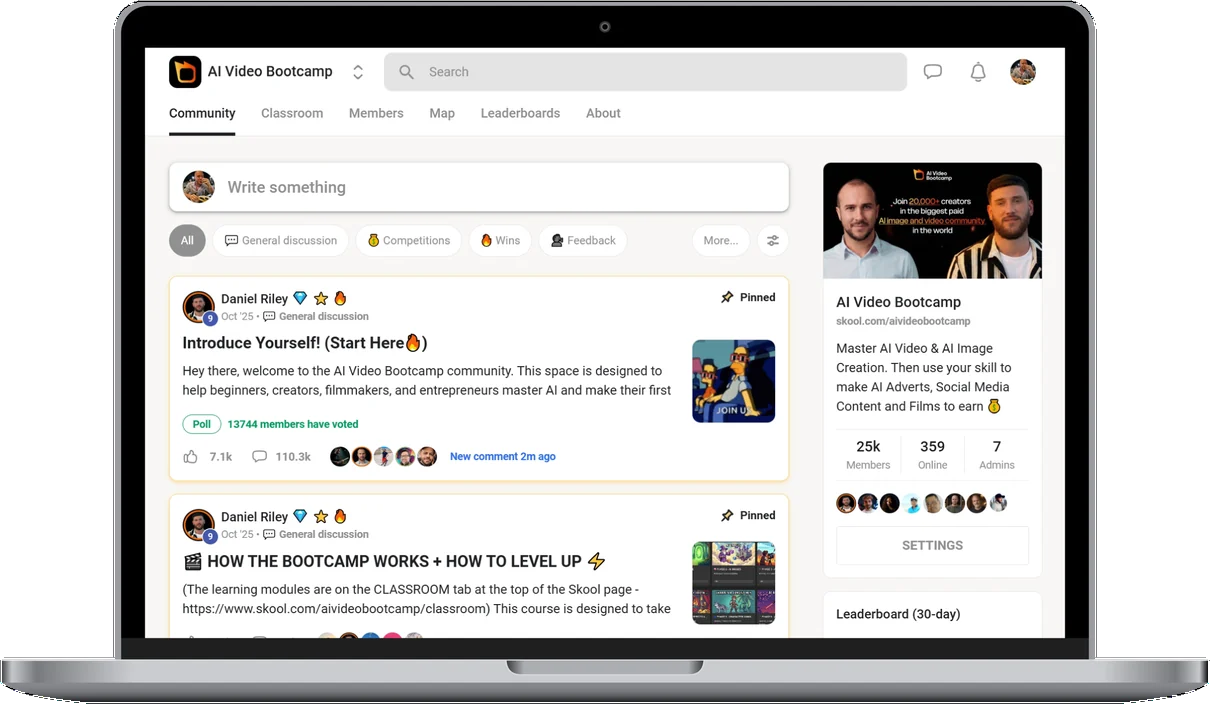This screenshot has height=704, width=1210.
Task: Click Pinned icon on HOW THE BOOTCAMP WORKS post
Action: point(727,515)
